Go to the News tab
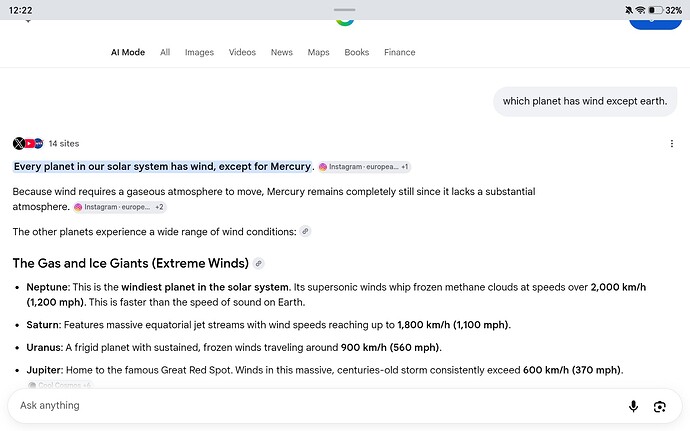 point(282,52)
